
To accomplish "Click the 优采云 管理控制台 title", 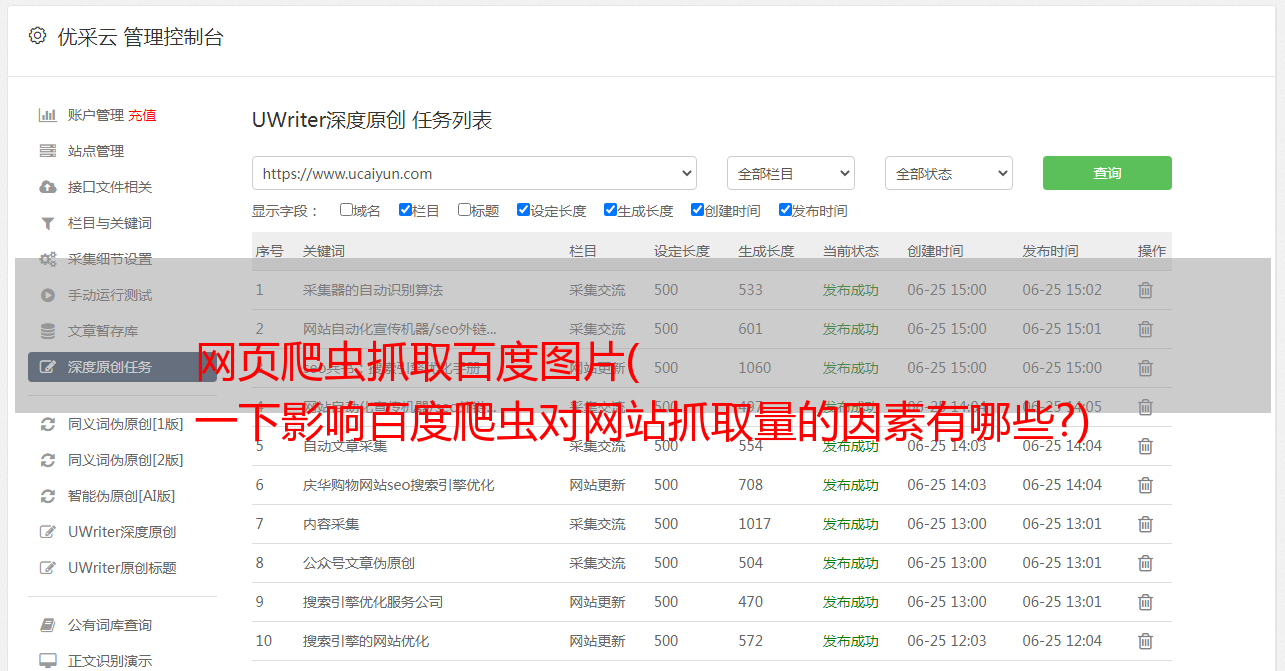I will 140,37.
